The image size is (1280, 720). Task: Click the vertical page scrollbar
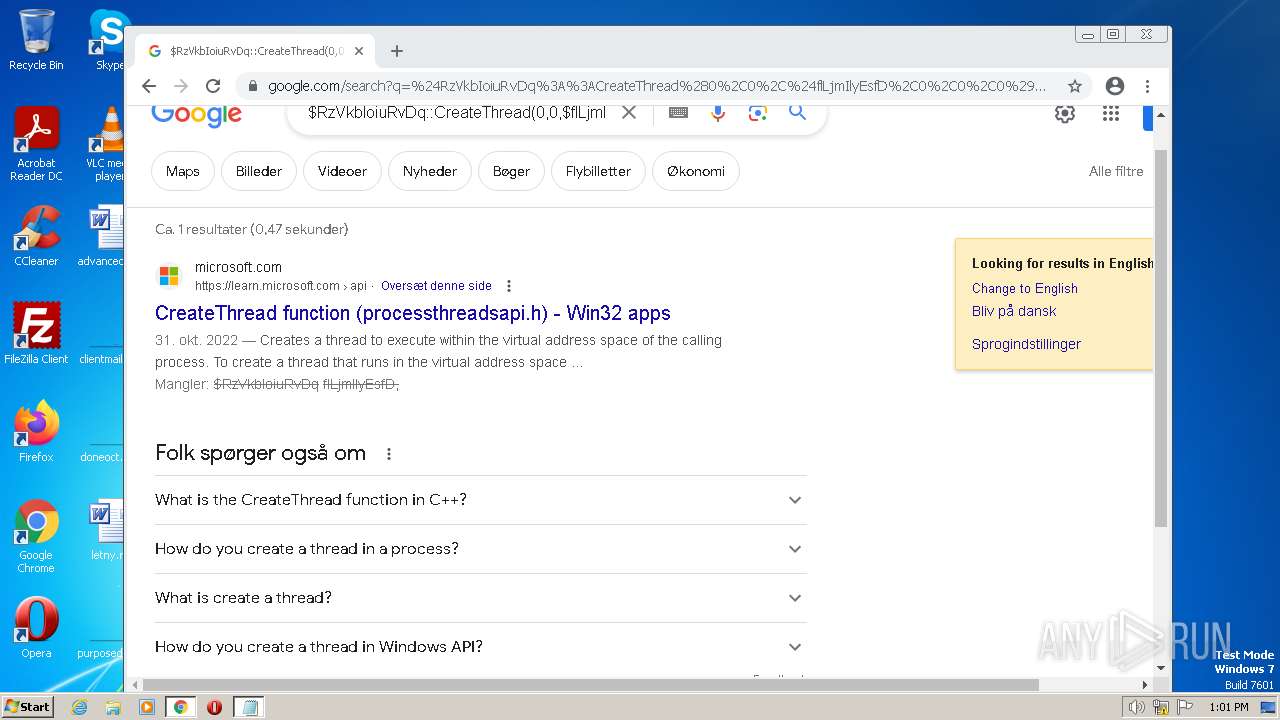click(1161, 340)
